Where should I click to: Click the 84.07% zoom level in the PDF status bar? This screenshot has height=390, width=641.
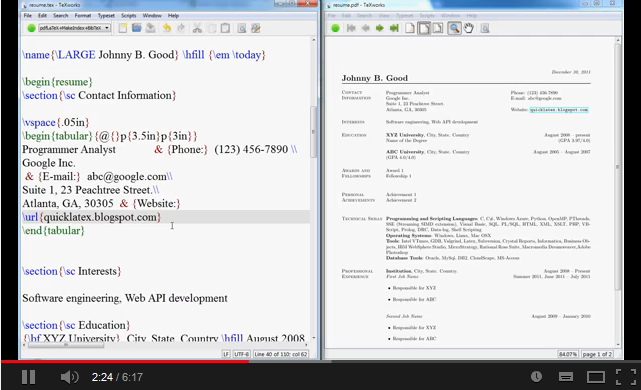[567, 354]
